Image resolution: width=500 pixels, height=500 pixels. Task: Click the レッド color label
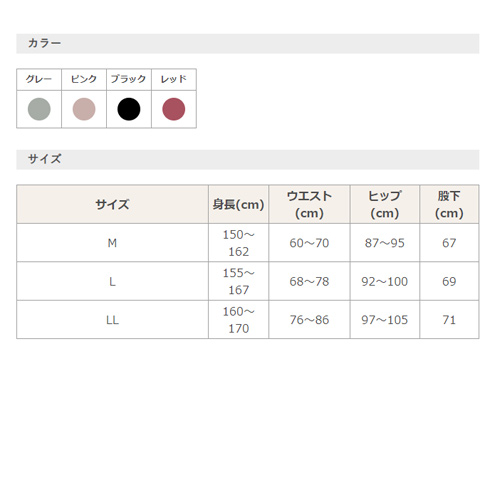click(174, 79)
